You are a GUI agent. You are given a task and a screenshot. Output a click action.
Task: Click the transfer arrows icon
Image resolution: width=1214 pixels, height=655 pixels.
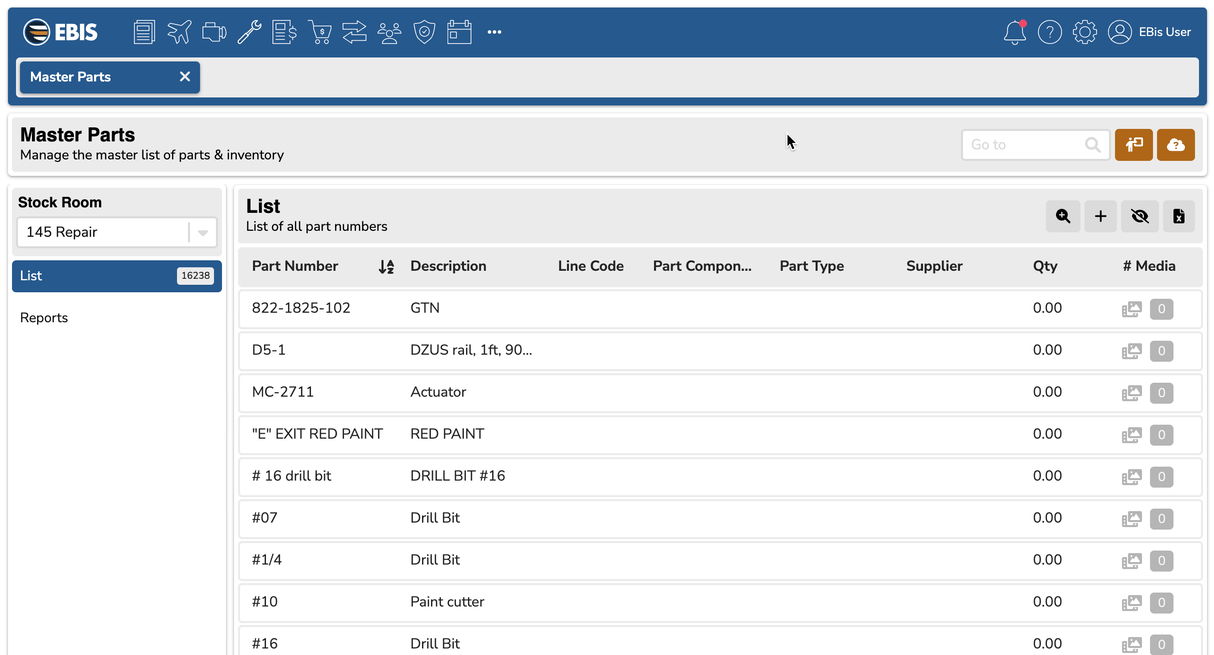354,32
